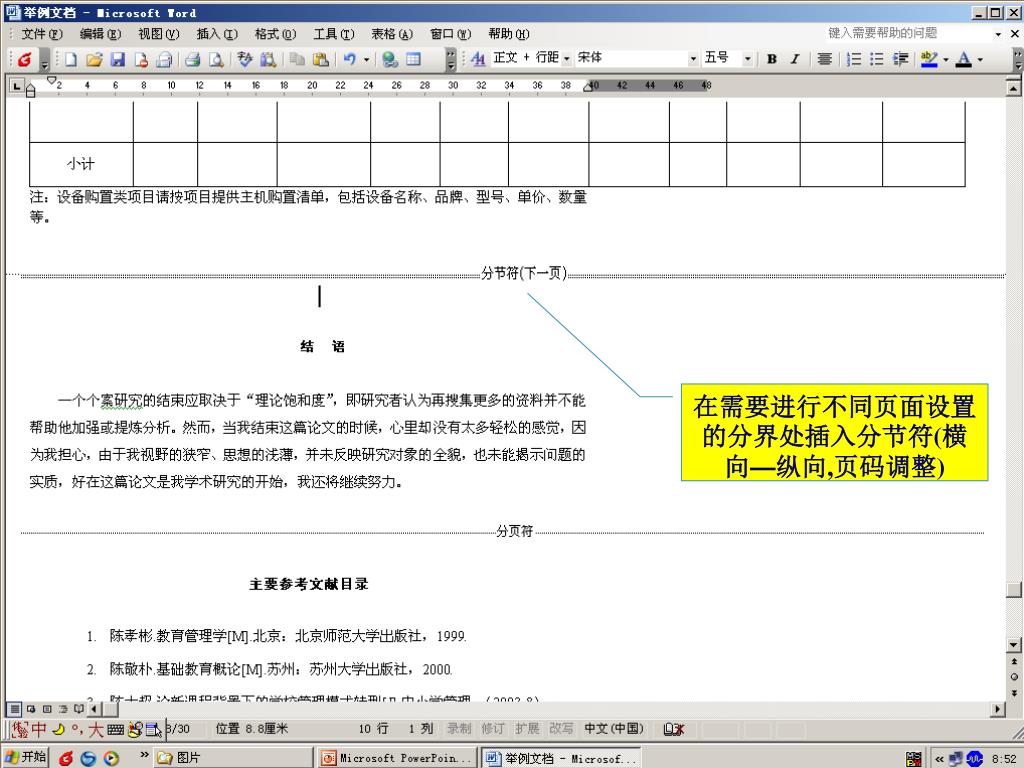Image resolution: width=1024 pixels, height=768 pixels.
Task: Click the Insert Table grid icon
Action: click(x=413, y=59)
